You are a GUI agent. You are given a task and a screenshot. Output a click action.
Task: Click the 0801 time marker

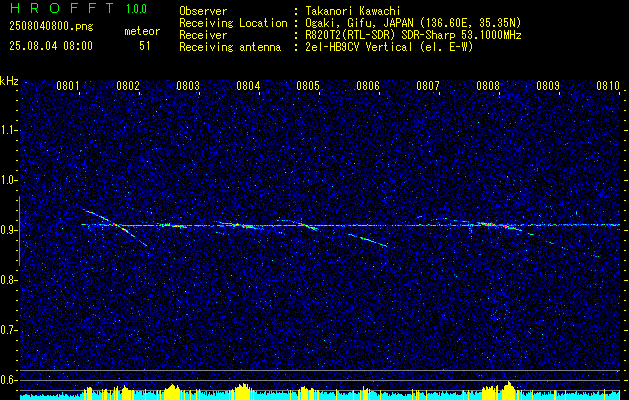coord(67,86)
